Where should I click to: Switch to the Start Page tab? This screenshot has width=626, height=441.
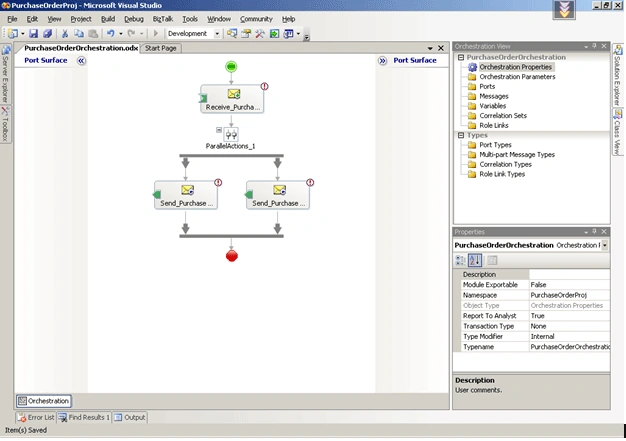pyautogui.click(x=160, y=48)
